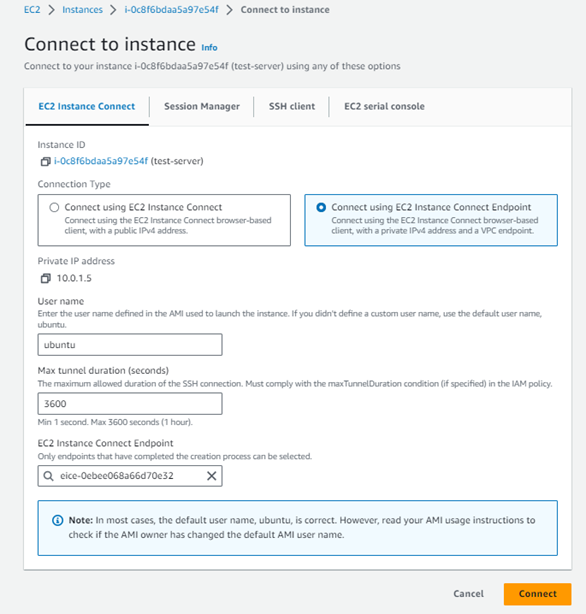Clear the selected endpoint with X icon
The width and height of the screenshot is (586, 614).
[x=212, y=476]
